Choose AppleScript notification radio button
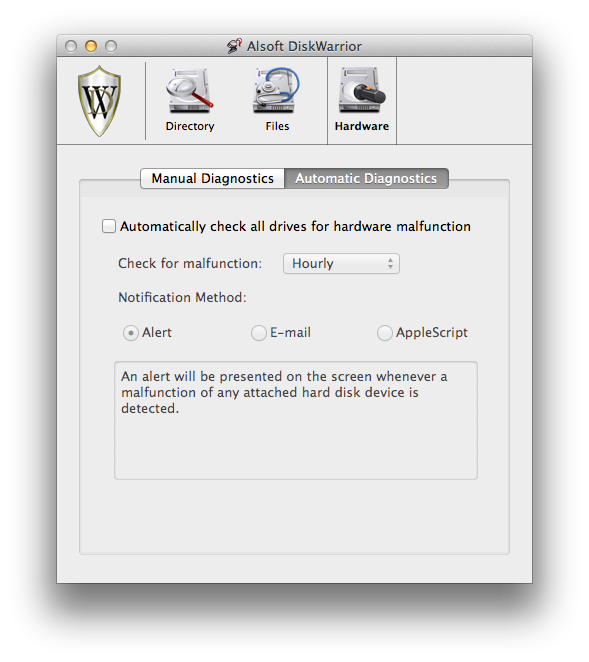Image resolution: width=589 pixels, height=662 pixels. pos(385,333)
